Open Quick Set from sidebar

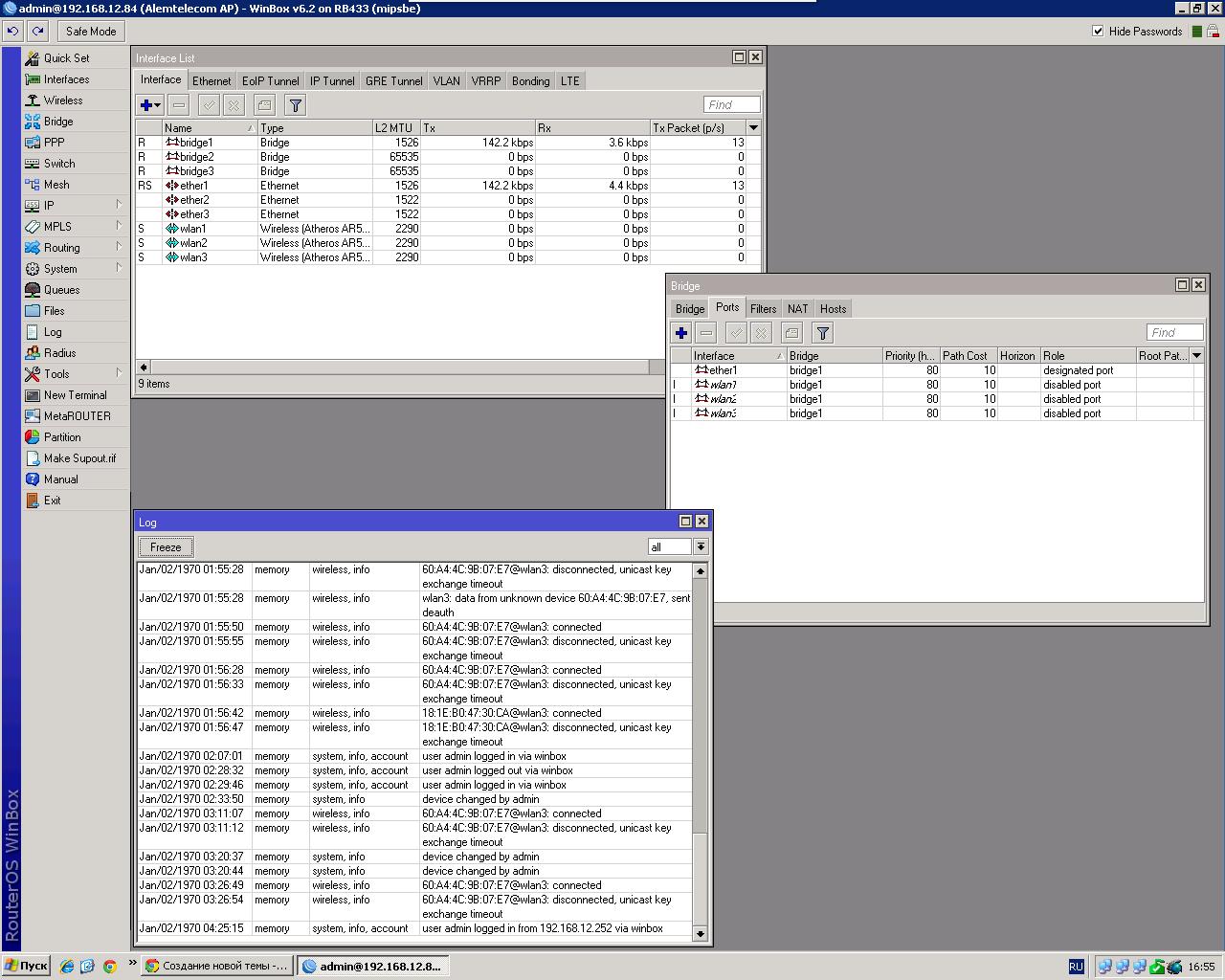point(66,58)
